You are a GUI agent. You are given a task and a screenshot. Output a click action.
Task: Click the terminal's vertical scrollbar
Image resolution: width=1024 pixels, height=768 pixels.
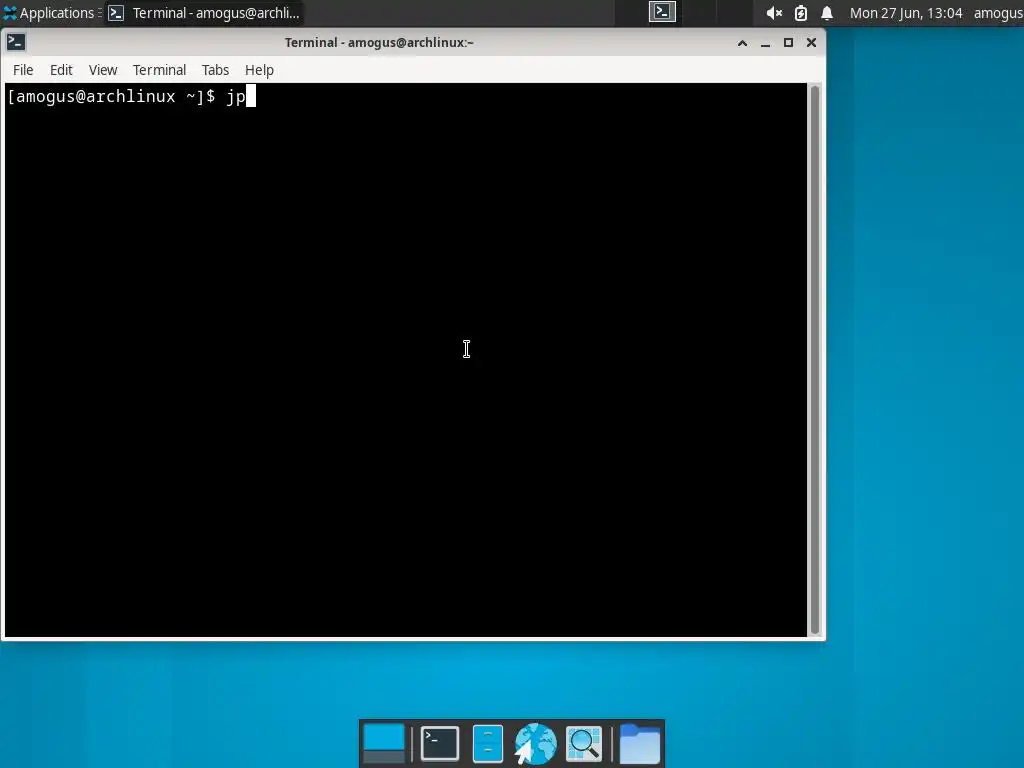pyautogui.click(x=815, y=360)
